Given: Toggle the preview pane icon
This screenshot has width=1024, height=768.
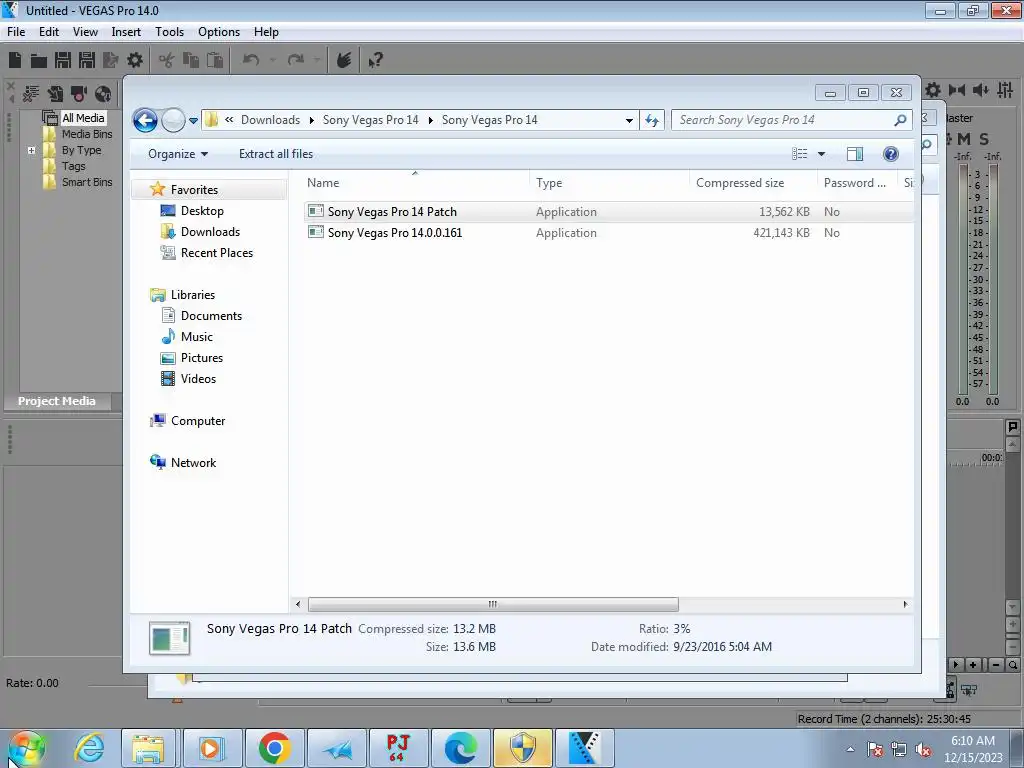Looking at the screenshot, I should [x=854, y=153].
